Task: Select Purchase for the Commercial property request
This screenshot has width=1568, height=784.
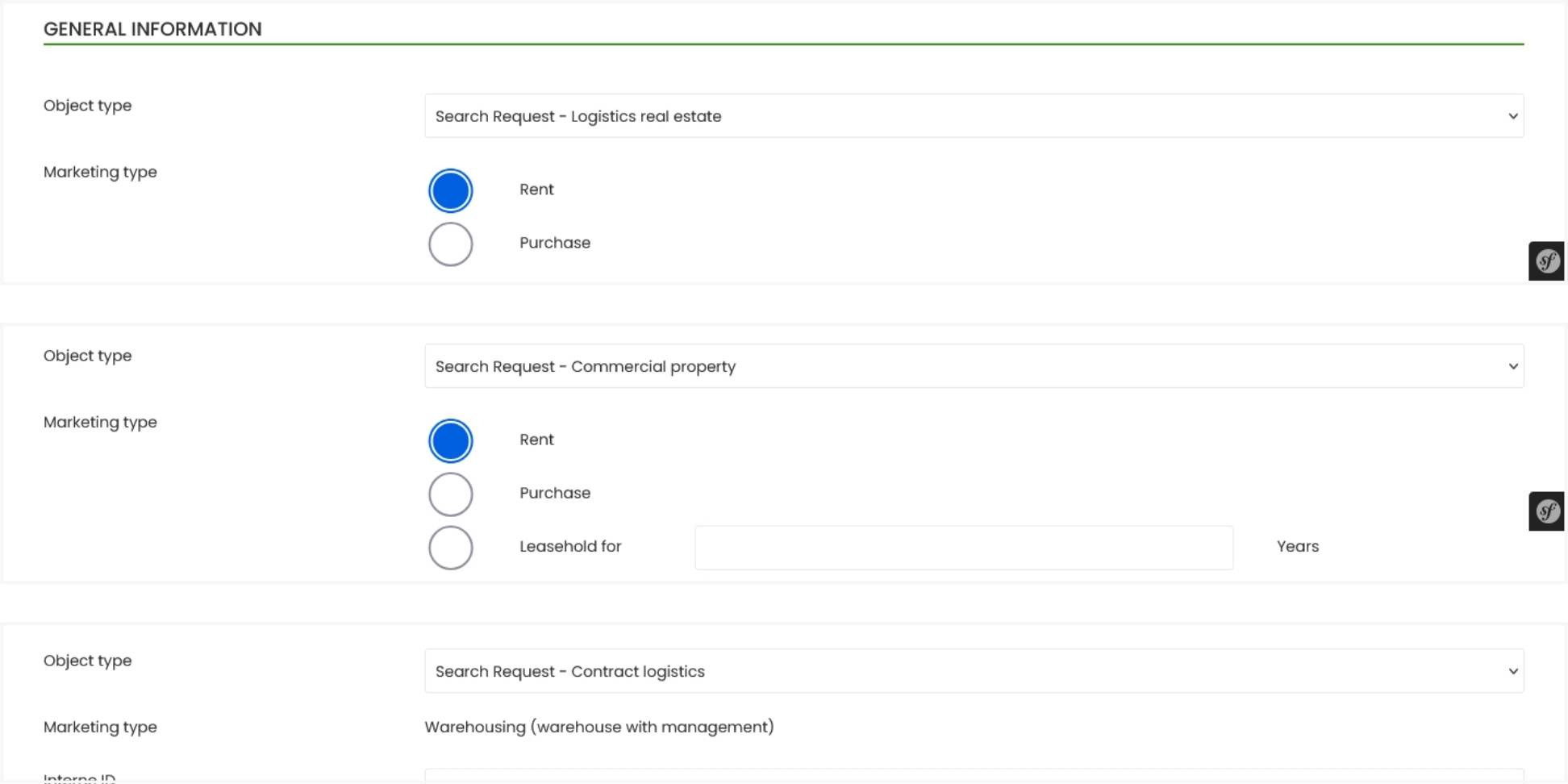Action: pos(450,494)
